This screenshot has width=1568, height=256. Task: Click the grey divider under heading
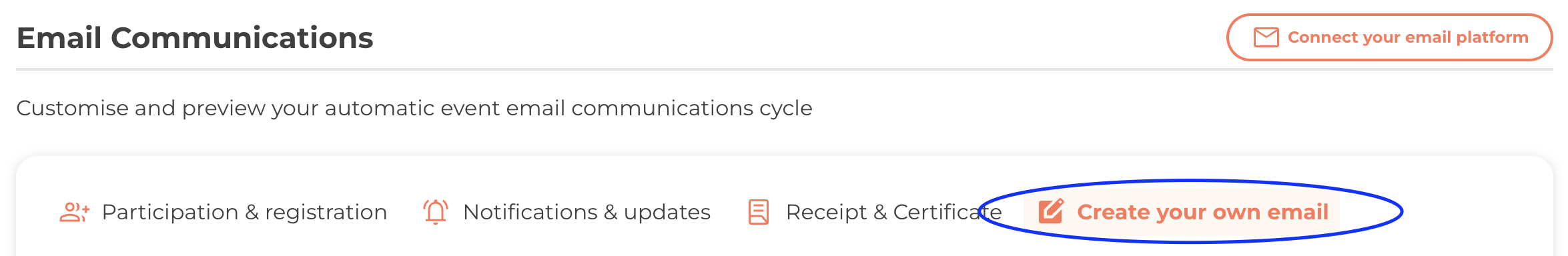pyautogui.click(x=785, y=69)
